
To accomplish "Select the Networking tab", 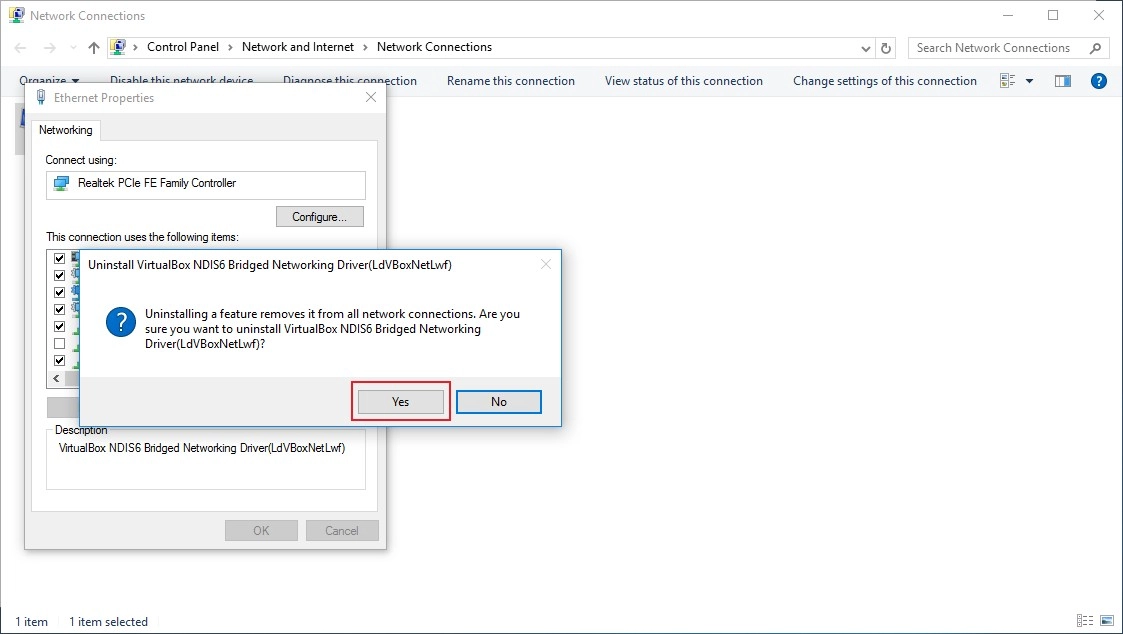I will (x=66, y=130).
